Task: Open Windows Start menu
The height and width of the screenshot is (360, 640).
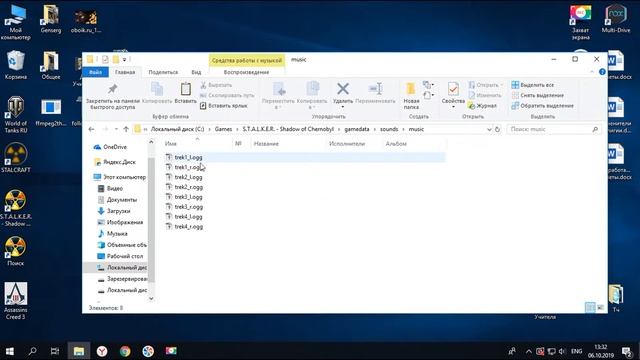Action: (x=10, y=351)
